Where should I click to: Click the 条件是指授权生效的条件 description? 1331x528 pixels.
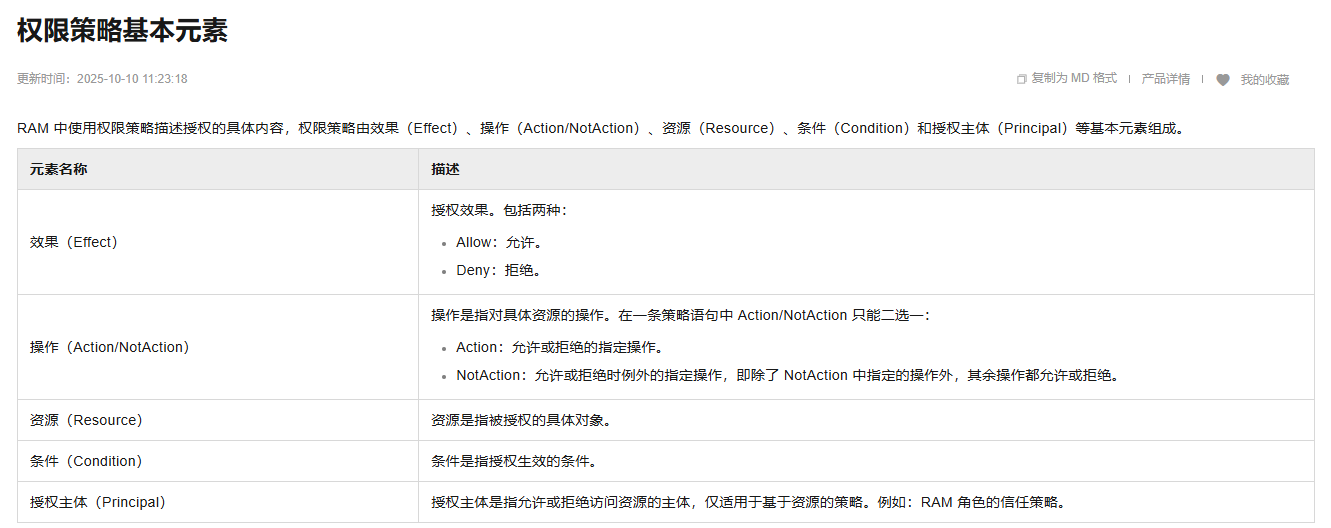(x=513, y=461)
